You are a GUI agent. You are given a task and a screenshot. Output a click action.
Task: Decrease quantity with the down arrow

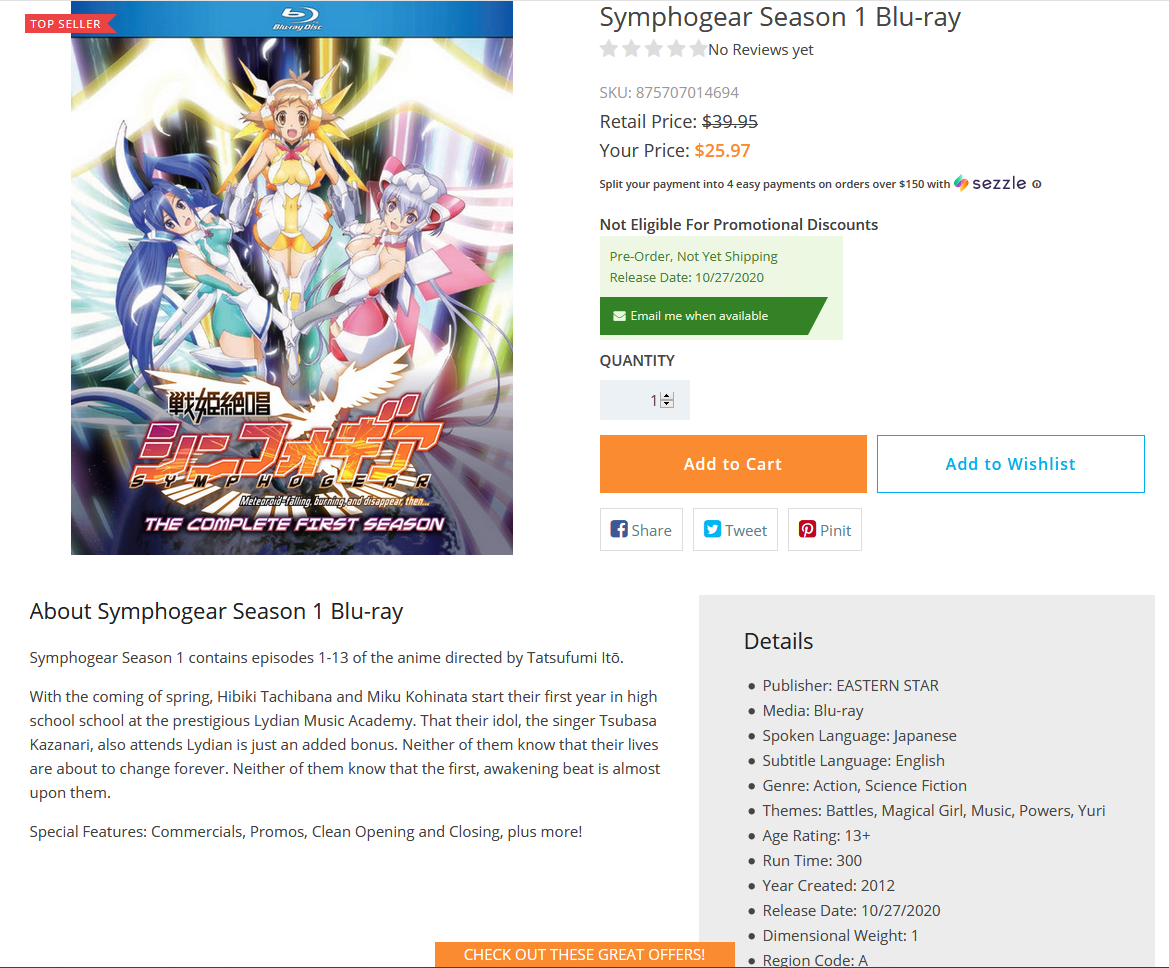[x=667, y=404]
